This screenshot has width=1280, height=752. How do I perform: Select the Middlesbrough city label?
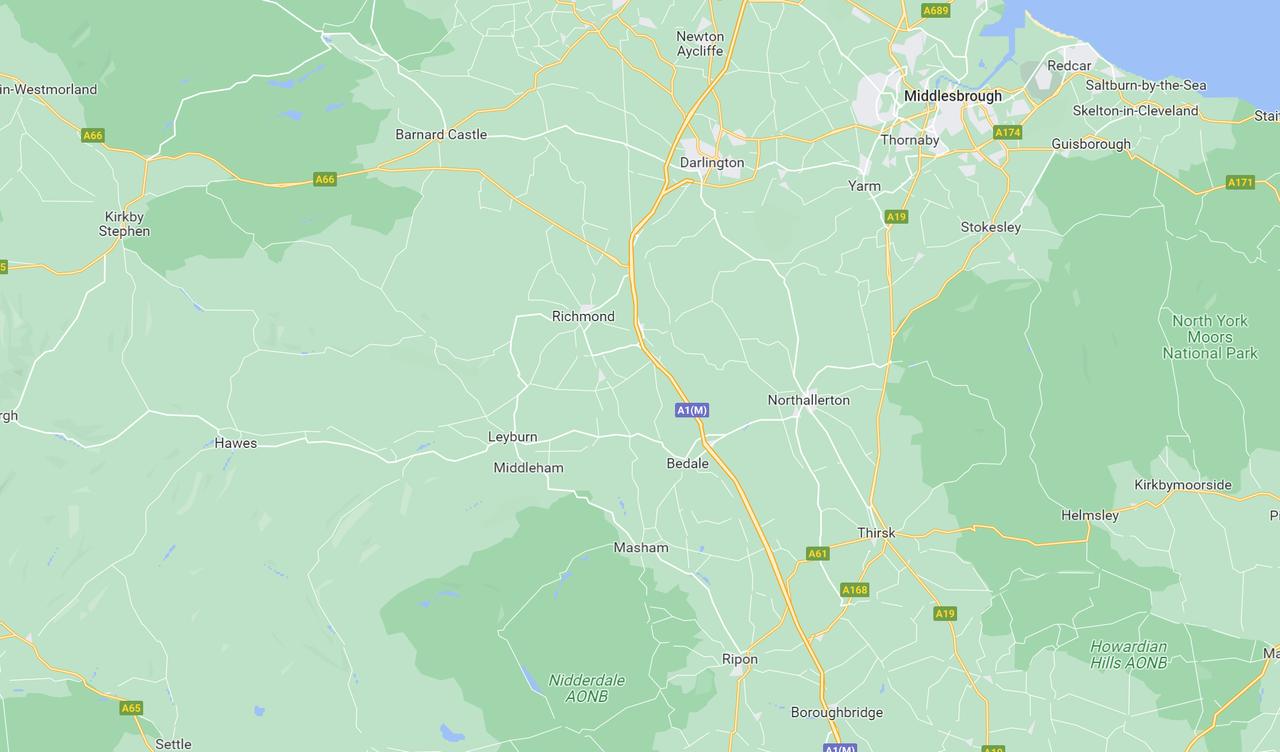click(x=952, y=96)
